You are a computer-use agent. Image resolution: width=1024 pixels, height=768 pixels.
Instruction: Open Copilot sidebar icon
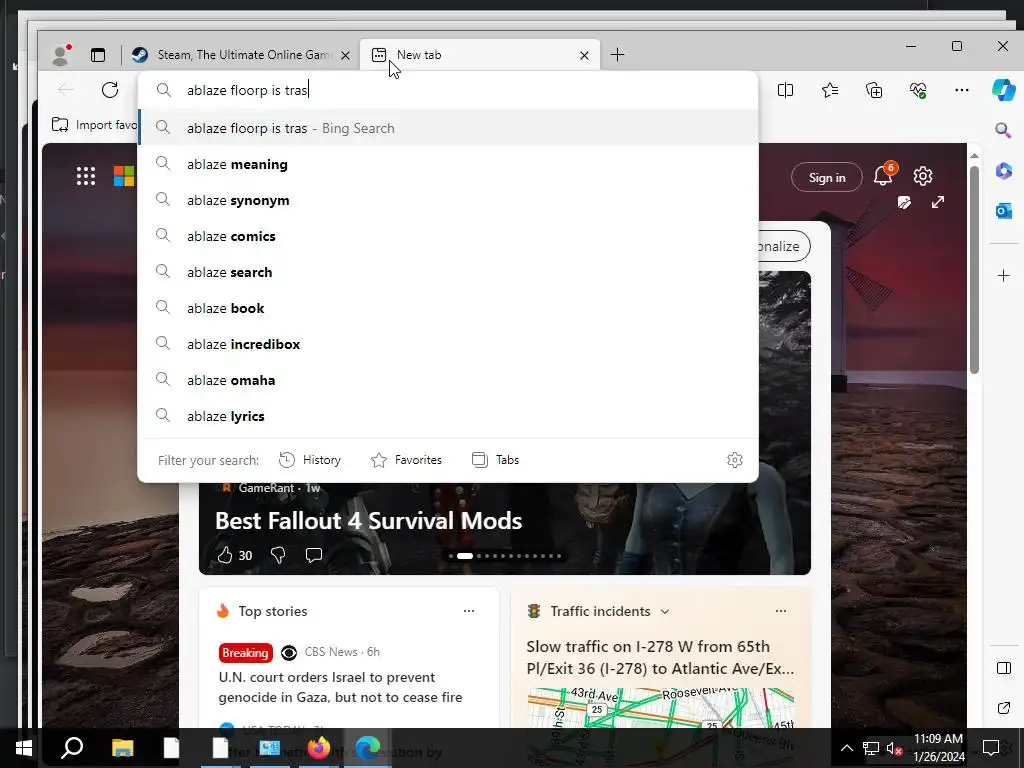pos(1004,89)
